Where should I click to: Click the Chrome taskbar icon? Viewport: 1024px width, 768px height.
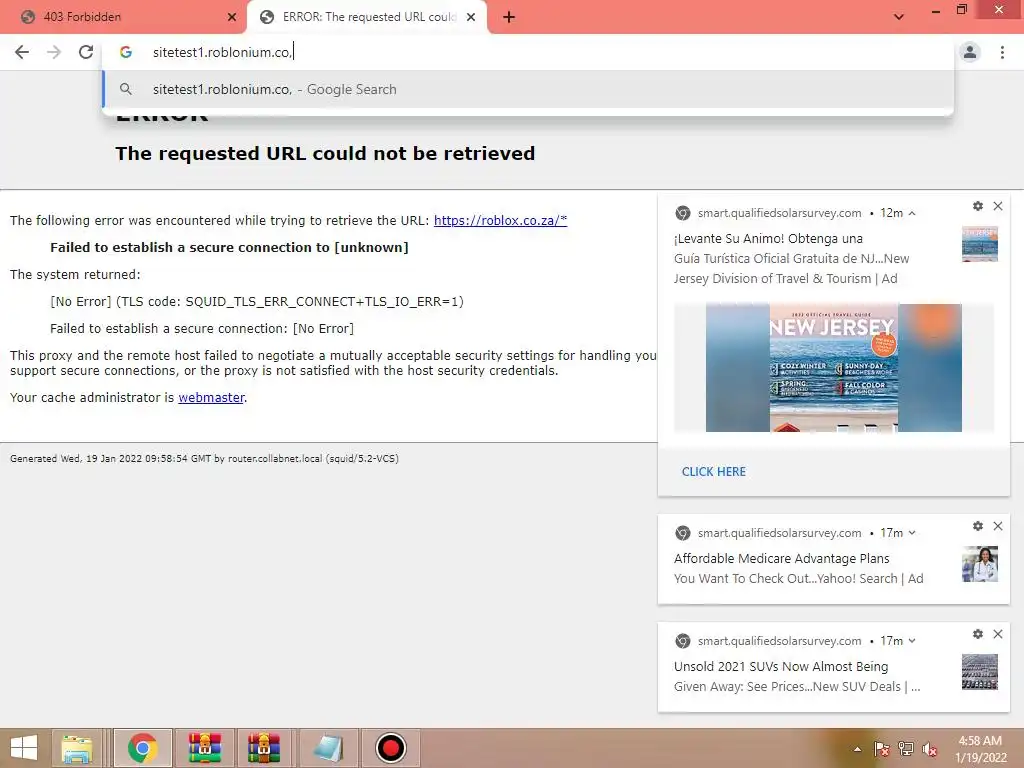(143, 748)
